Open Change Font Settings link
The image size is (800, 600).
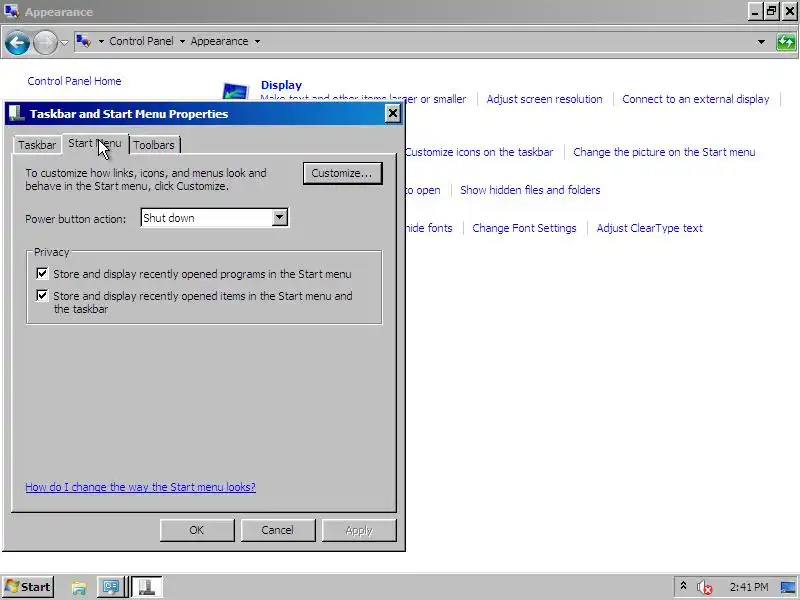(x=524, y=228)
